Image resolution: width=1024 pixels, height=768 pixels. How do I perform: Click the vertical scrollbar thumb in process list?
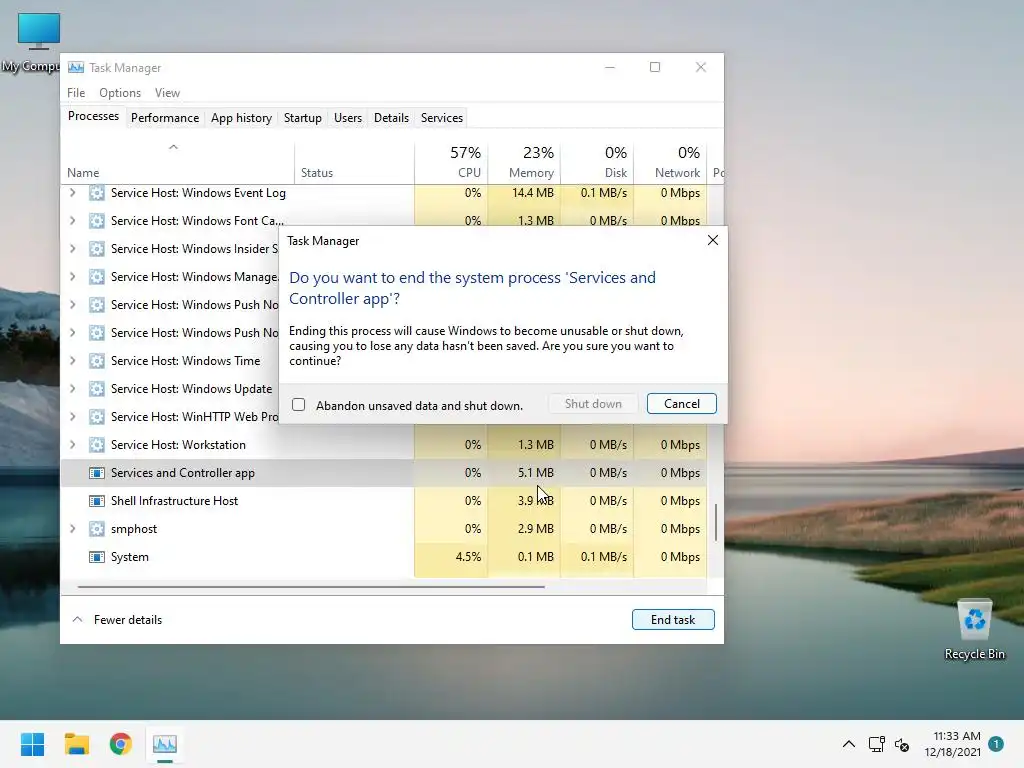(x=716, y=522)
